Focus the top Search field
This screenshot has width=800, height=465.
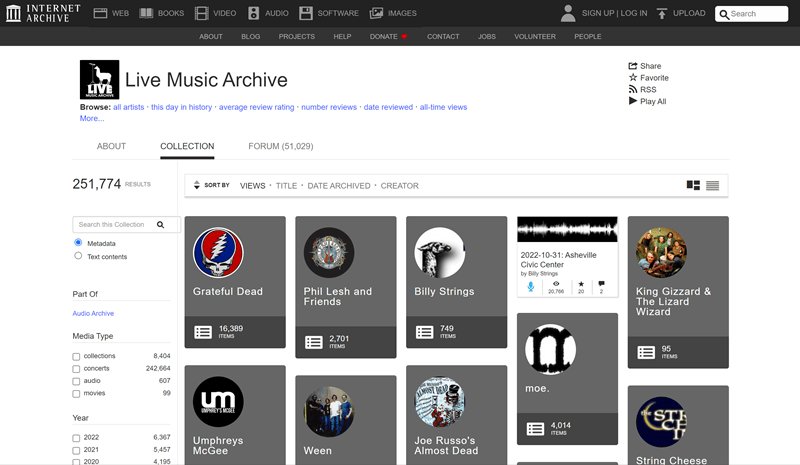tap(751, 14)
